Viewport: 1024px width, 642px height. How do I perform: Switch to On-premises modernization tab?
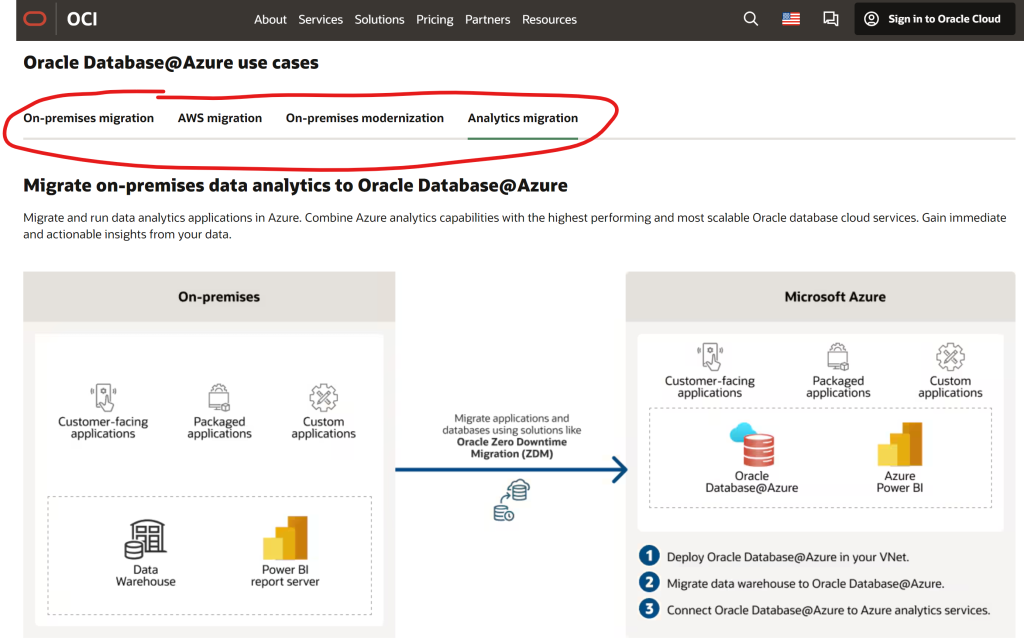[x=365, y=118]
